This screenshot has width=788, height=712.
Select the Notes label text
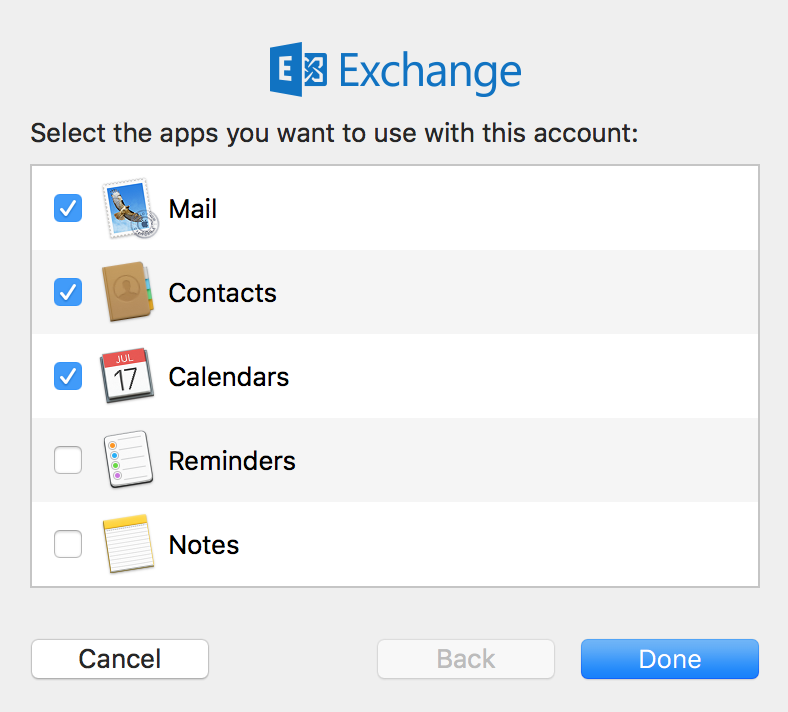pos(204,545)
